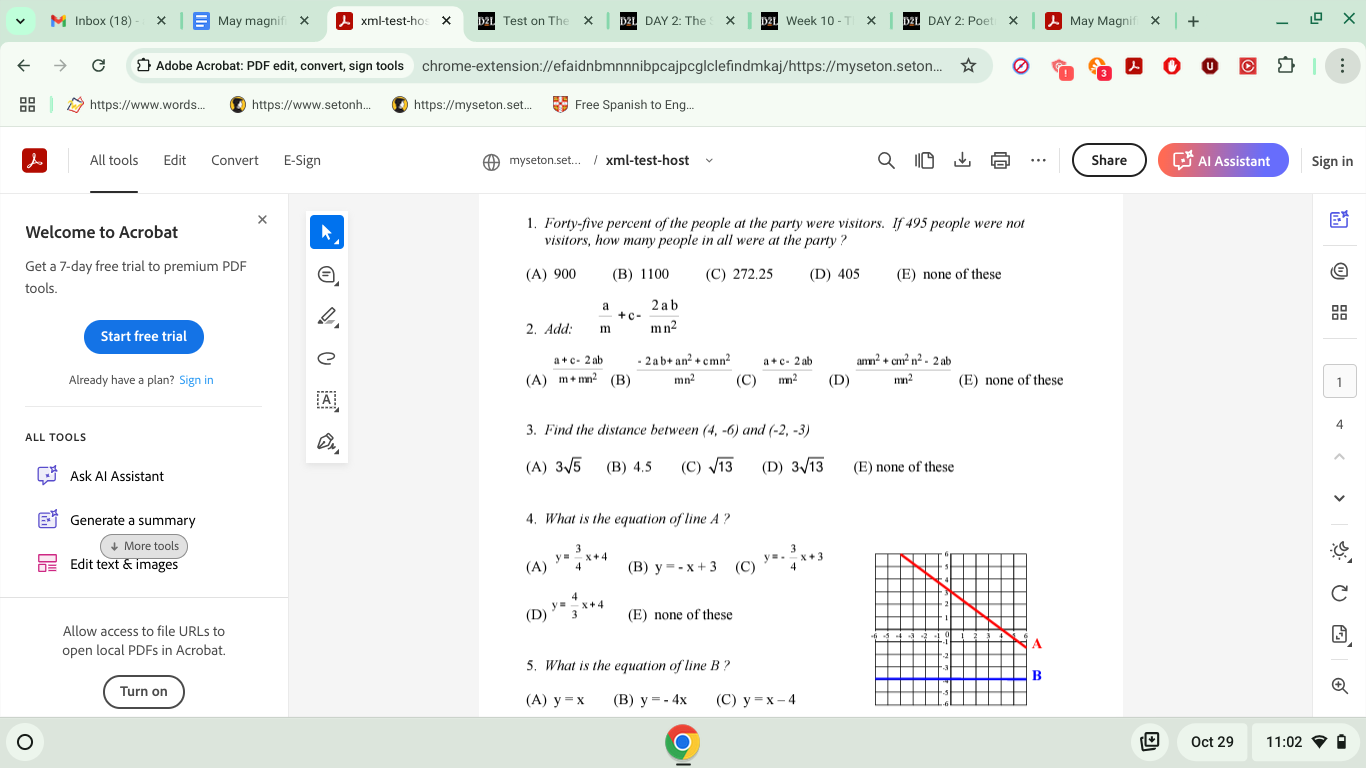Switch to the DAY 2: Poet tab
Screen dimensions: 1366x768
(x=961, y=21)
